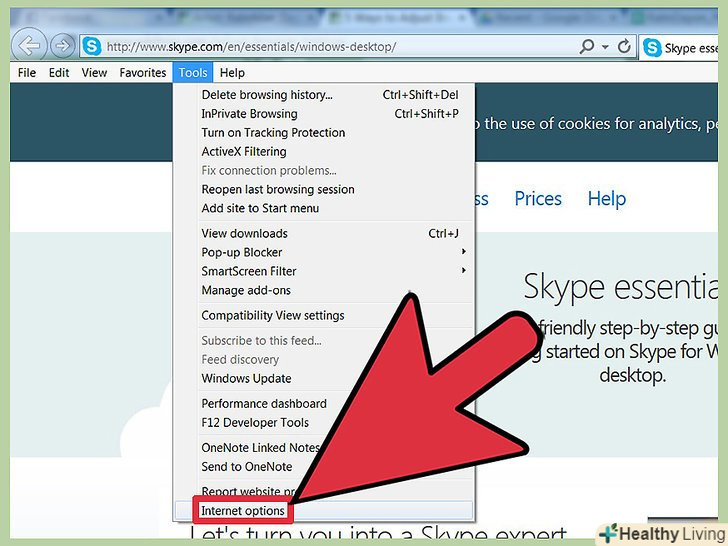Screen dimensions: 728x546
Task: Open View downloads from Tools menu
Action: pyautogui.click(x=324, y=234)
